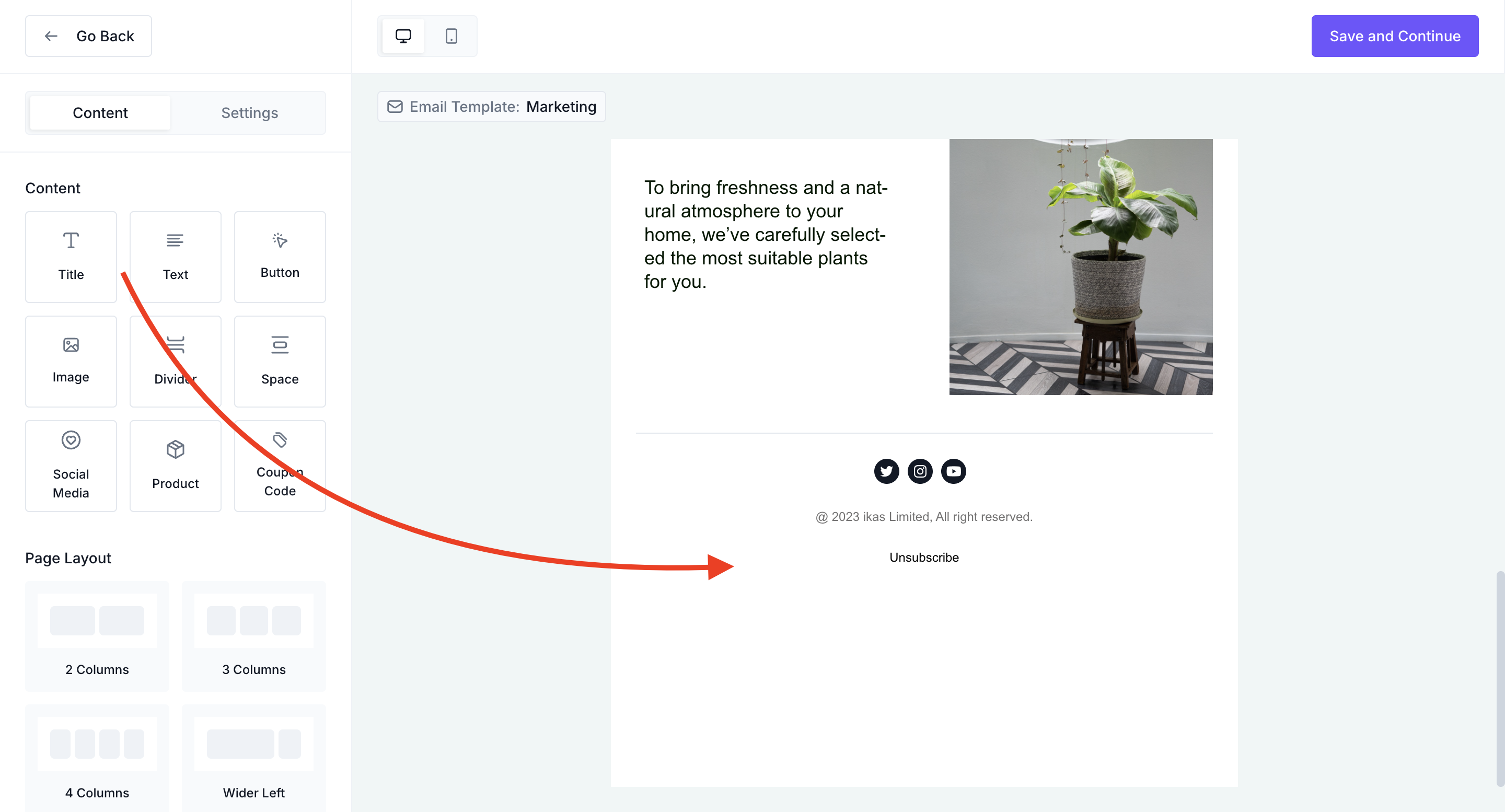
Task: Pick the Divider content block
Action: (x=175, y=362)
